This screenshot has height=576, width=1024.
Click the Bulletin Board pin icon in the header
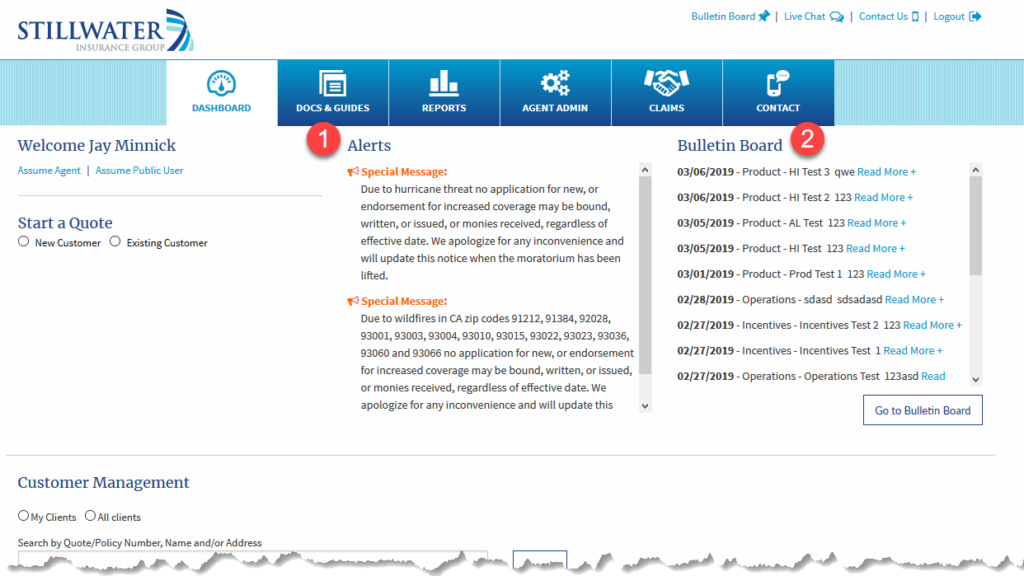[764, 16]
